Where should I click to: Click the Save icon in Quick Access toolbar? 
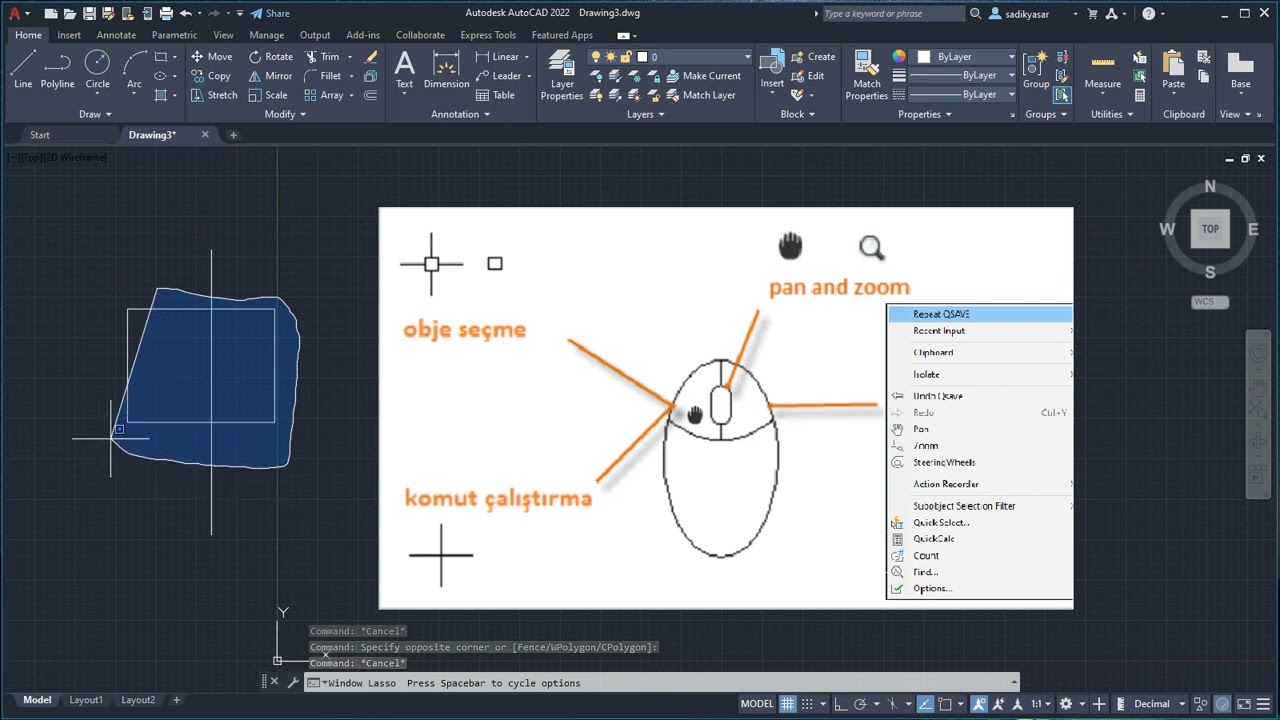point(89,13)
